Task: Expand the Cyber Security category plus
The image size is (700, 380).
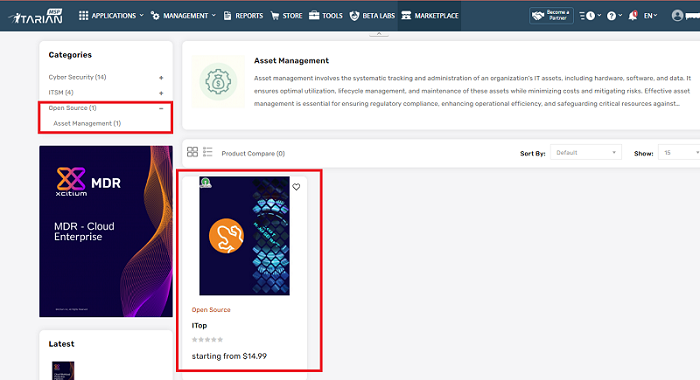Action: pyautogui.click(x=161, y=78)
